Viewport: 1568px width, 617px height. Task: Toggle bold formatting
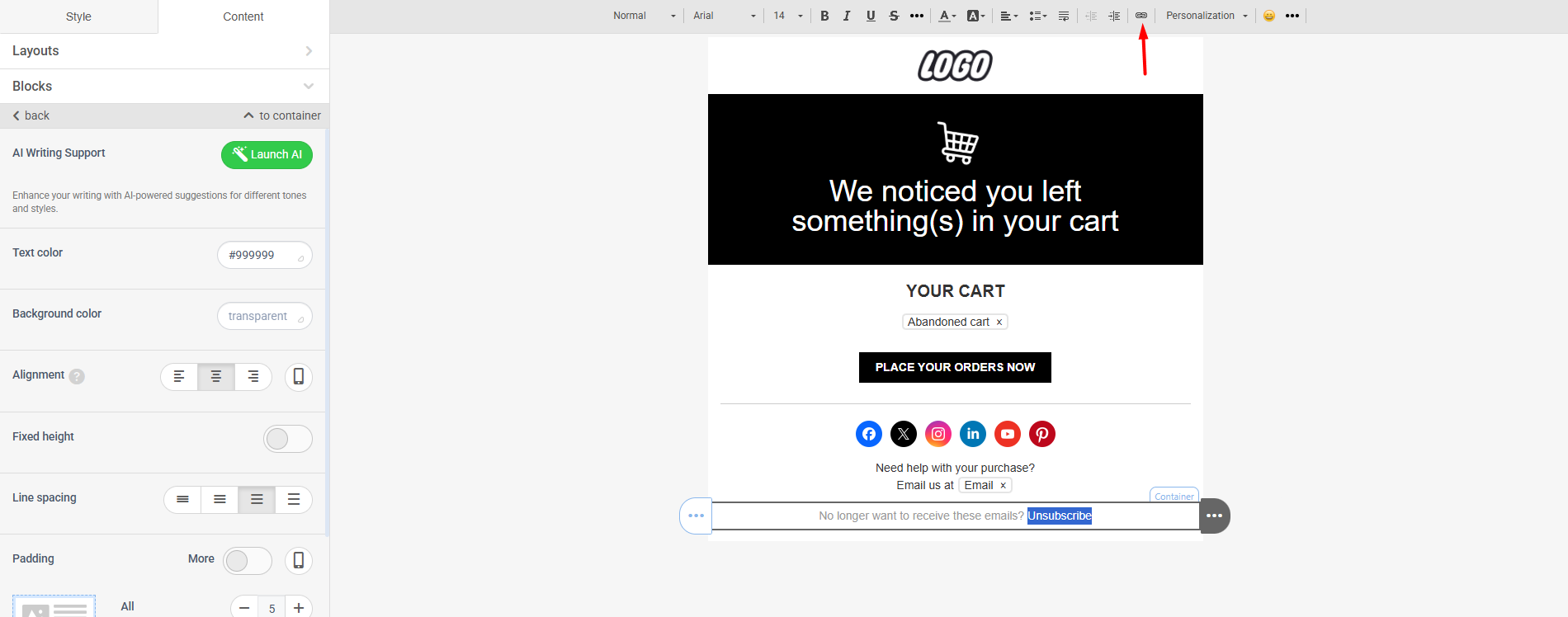(824, 16)
